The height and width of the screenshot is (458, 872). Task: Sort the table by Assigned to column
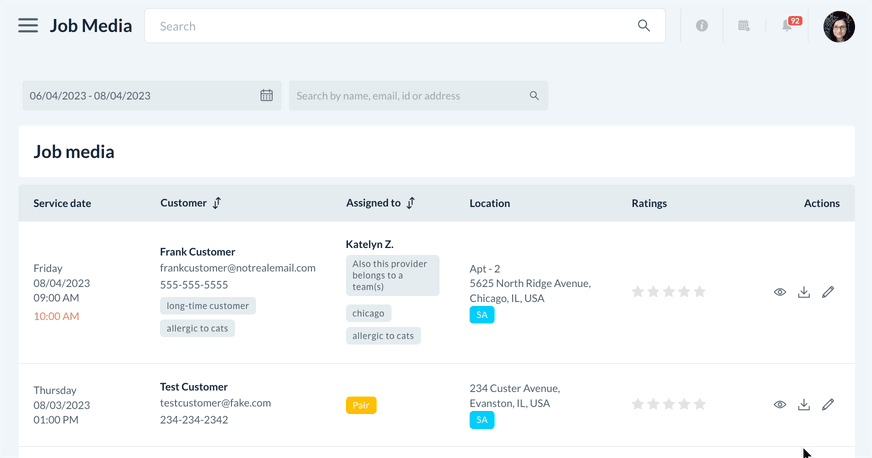click(x=410, y=203)
